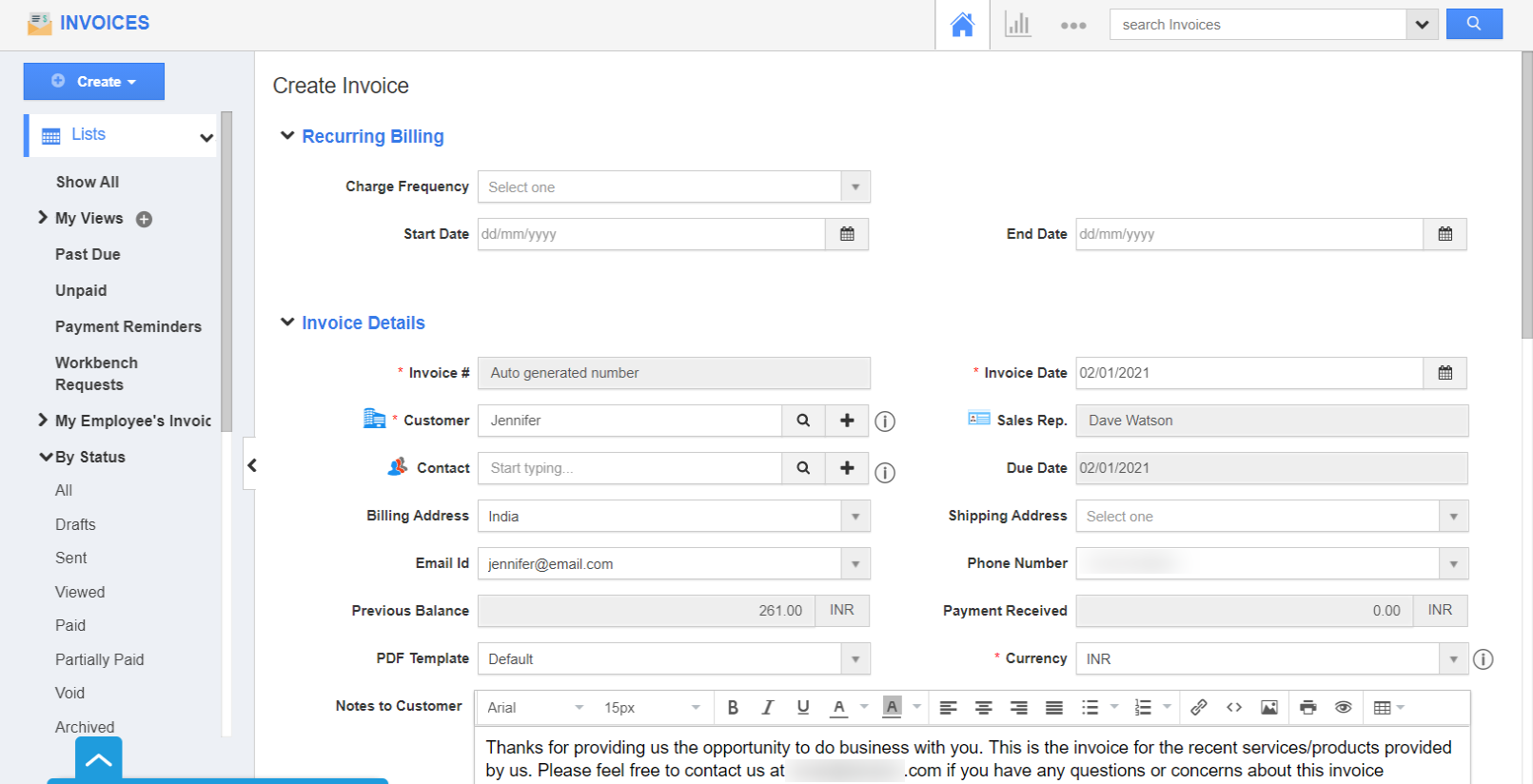Open the Currency dropdown
Screen dimensions: 1533x784
point(1271,659)
